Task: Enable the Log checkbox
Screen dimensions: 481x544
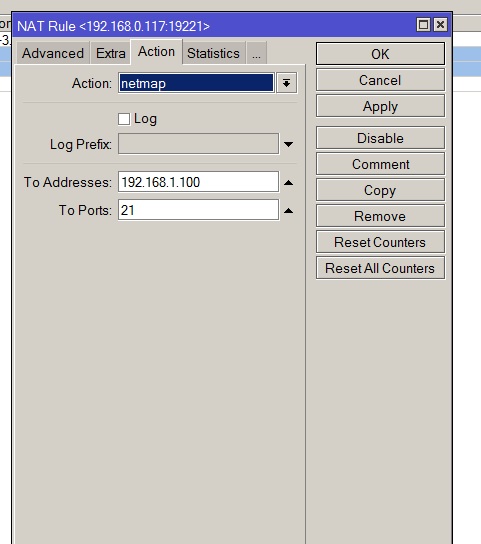Action: (124, 119)
